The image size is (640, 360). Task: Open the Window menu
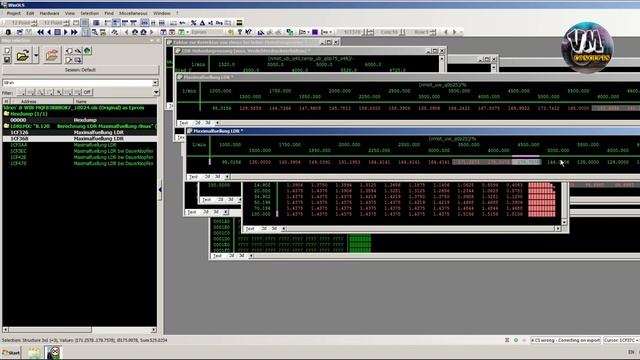coord(162,13)
